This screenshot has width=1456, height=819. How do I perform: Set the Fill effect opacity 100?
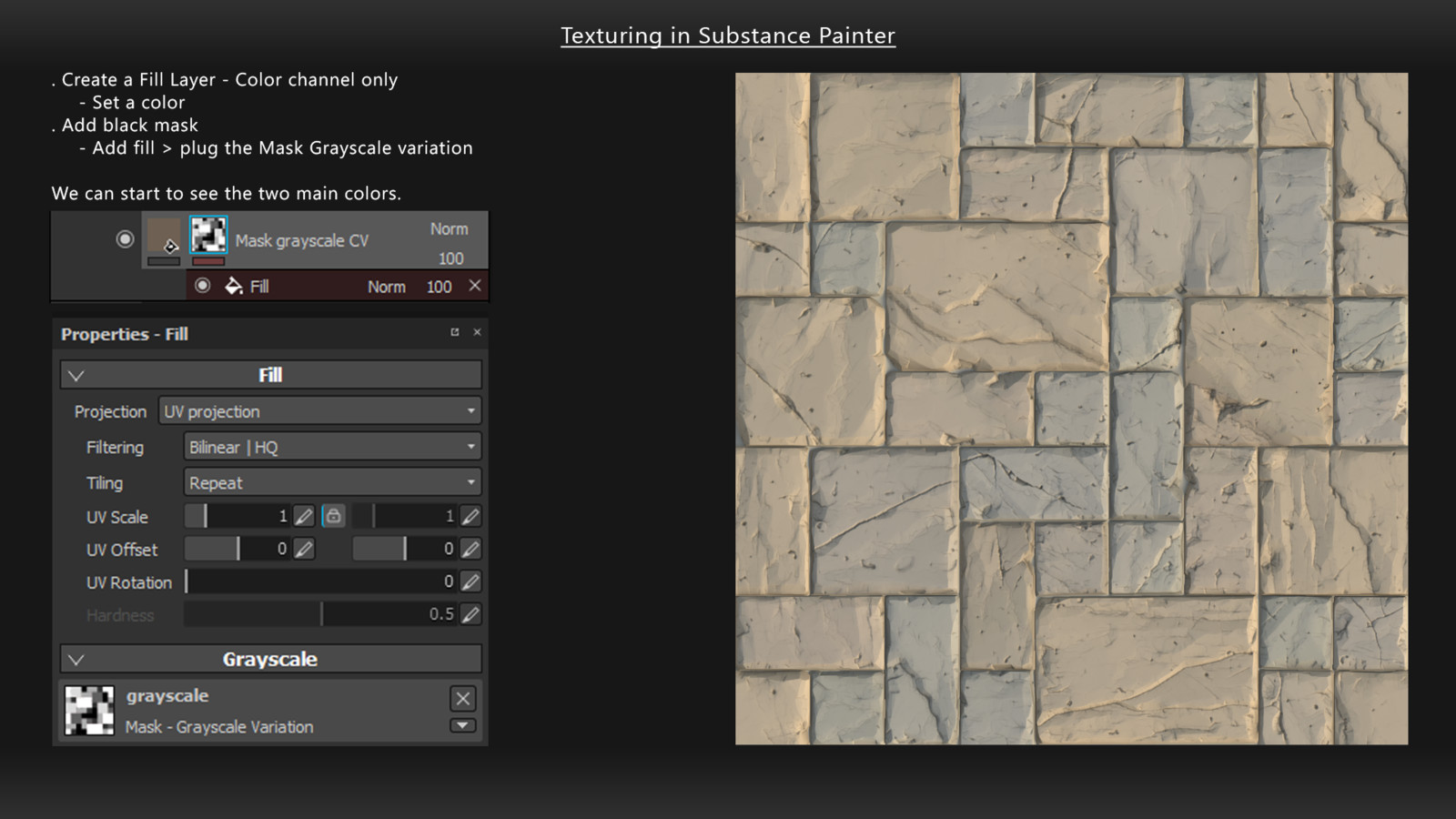[439, 287]
